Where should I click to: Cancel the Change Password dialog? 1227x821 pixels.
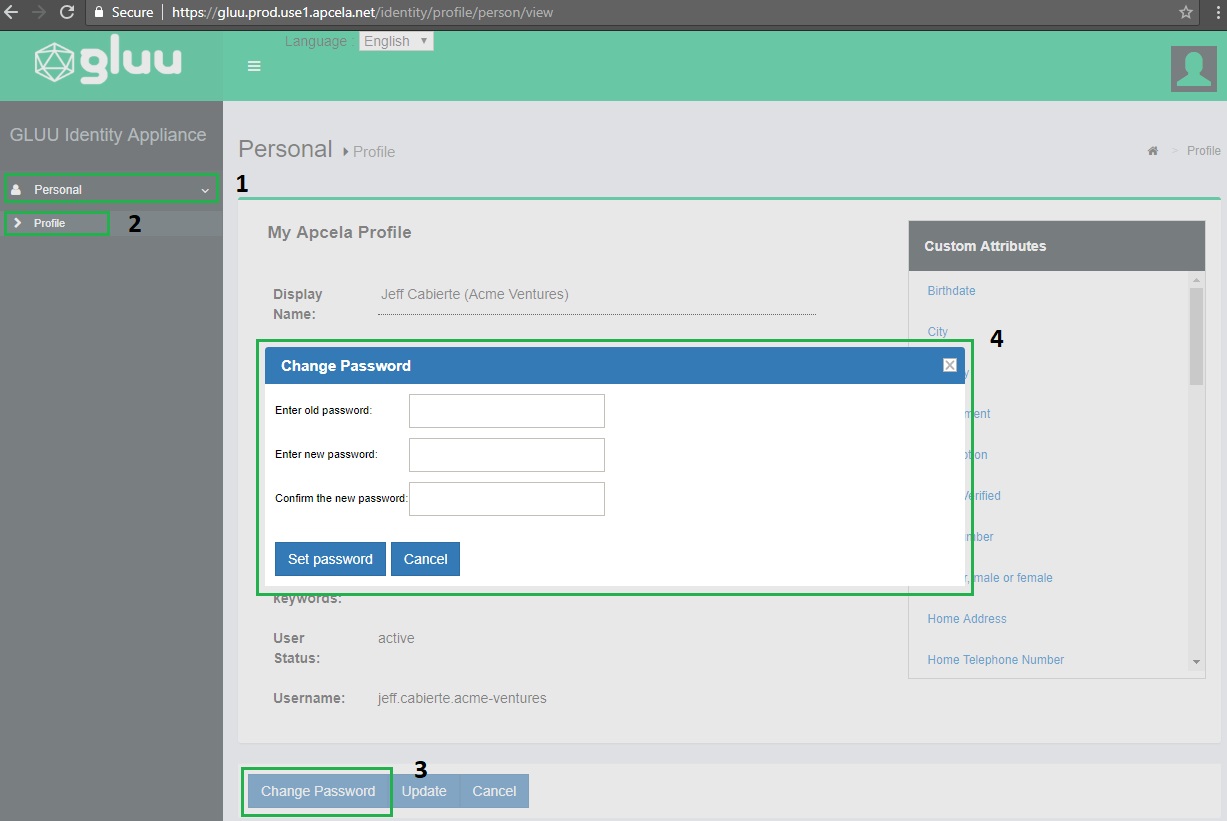coord(425,559)
